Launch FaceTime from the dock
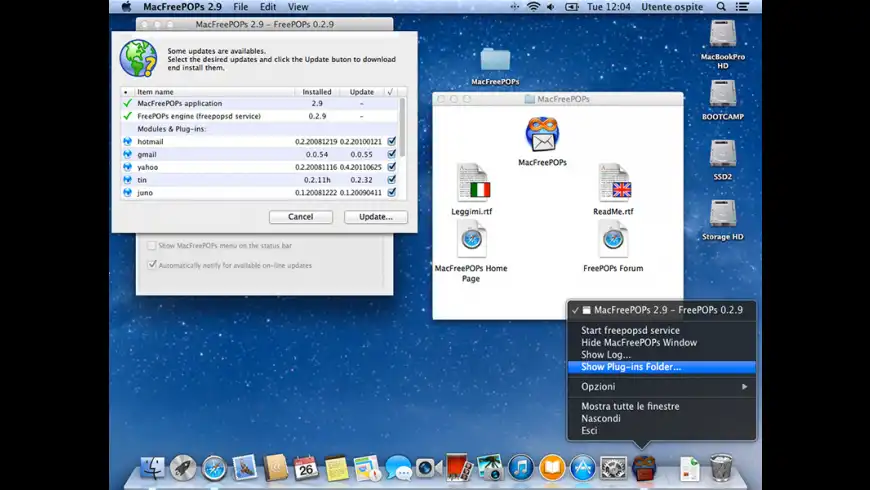Viewport: 870px width, 490px height. [x=428, y=468]
